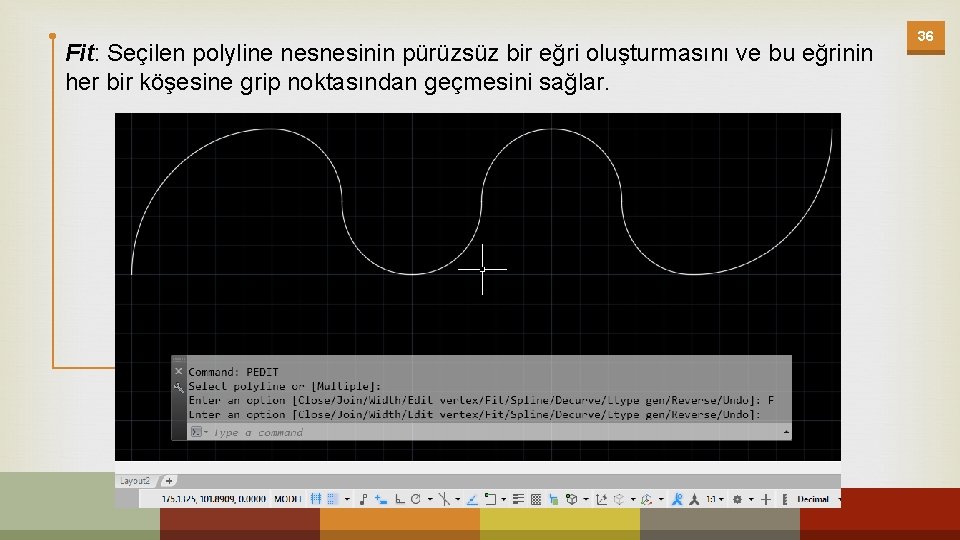This screenshot has width=960, height=540.
Task: Toggle annotation visibility icon
Action: click(677, 499)
